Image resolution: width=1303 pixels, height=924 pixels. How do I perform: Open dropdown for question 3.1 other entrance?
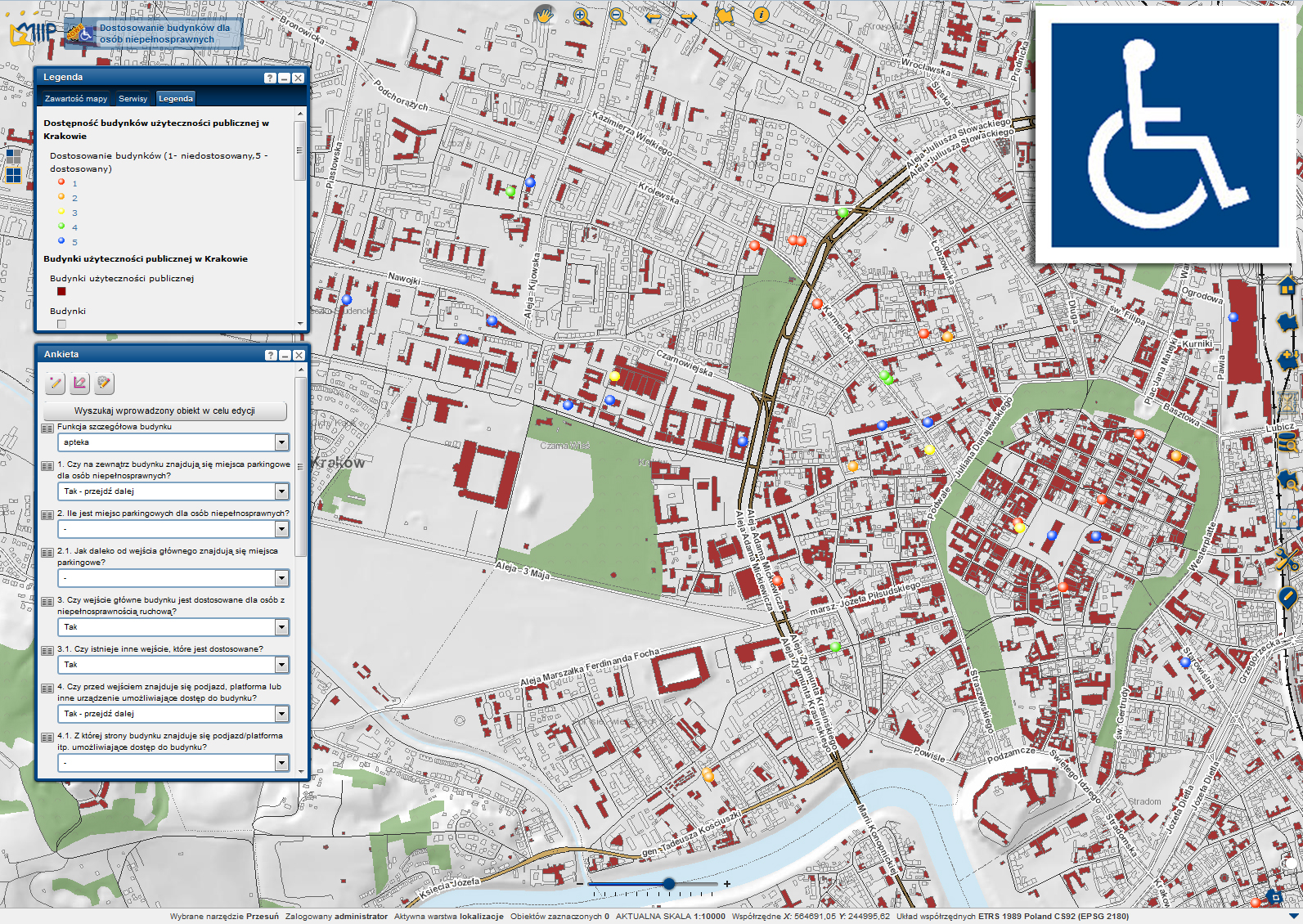(281, 665)
